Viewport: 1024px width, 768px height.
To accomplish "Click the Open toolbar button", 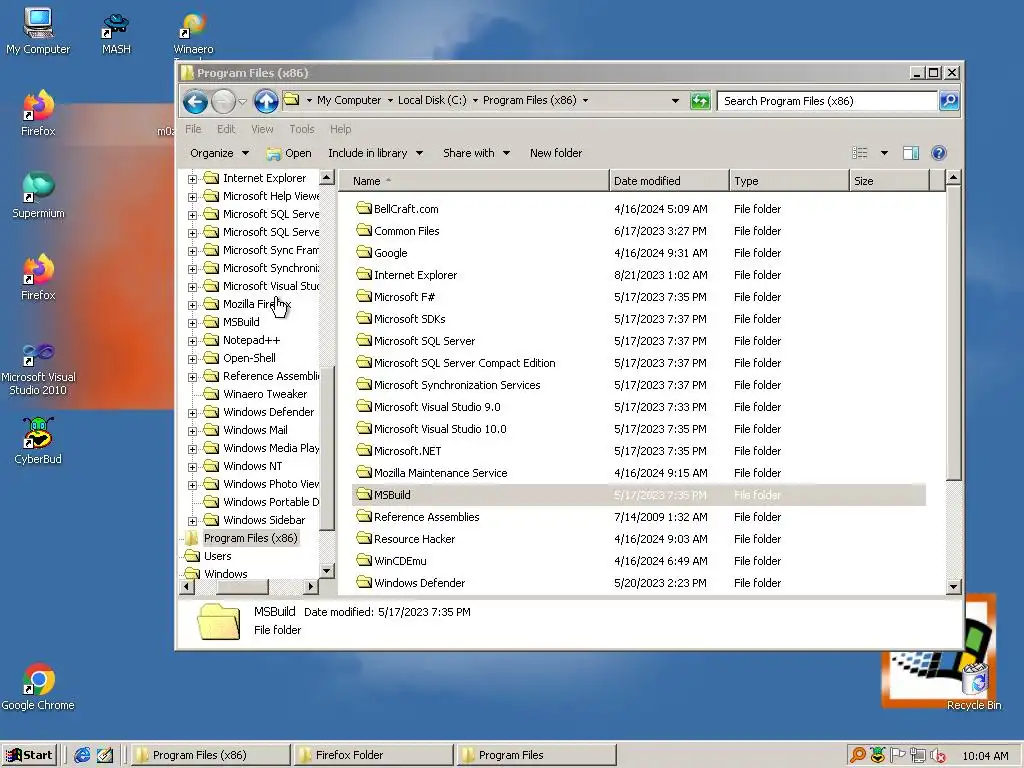I will tap(289, 153).
